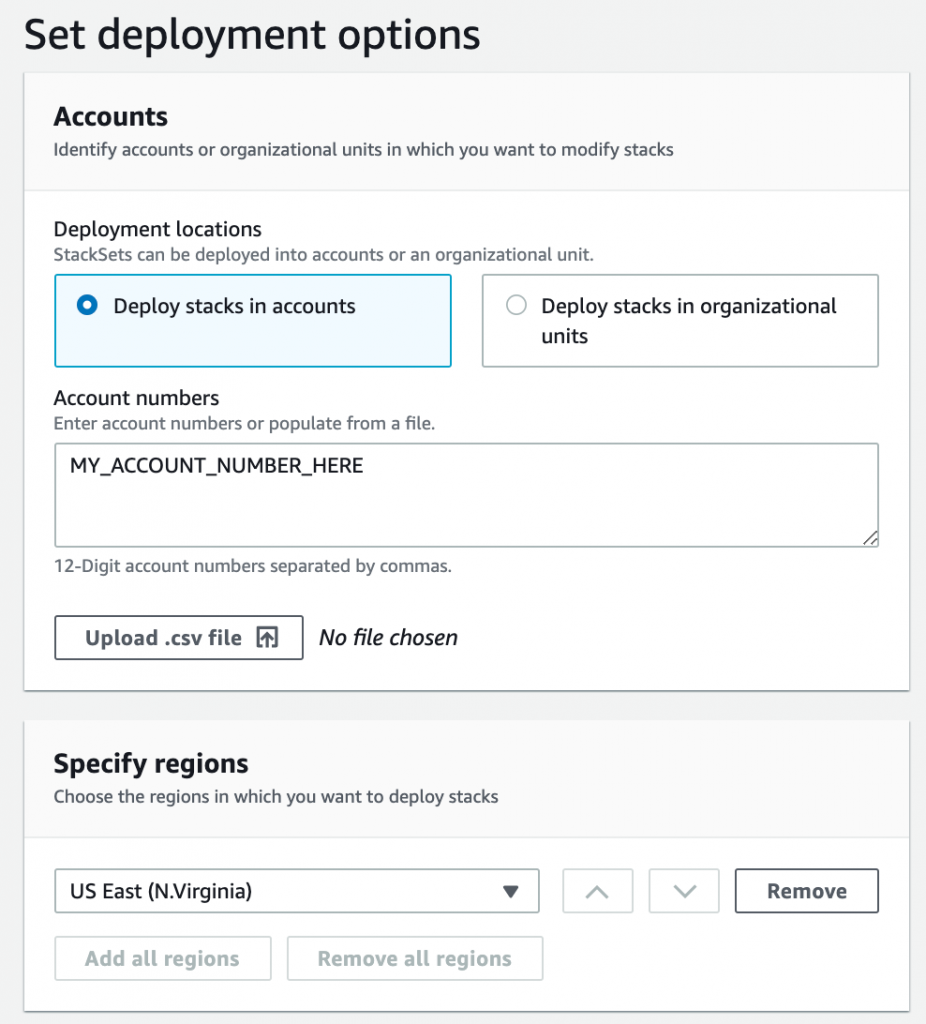The width and height of the screenshot is (926, 1024).
Task: Click the upload arrow icon on the .csv button
Action: coord(267,638)
